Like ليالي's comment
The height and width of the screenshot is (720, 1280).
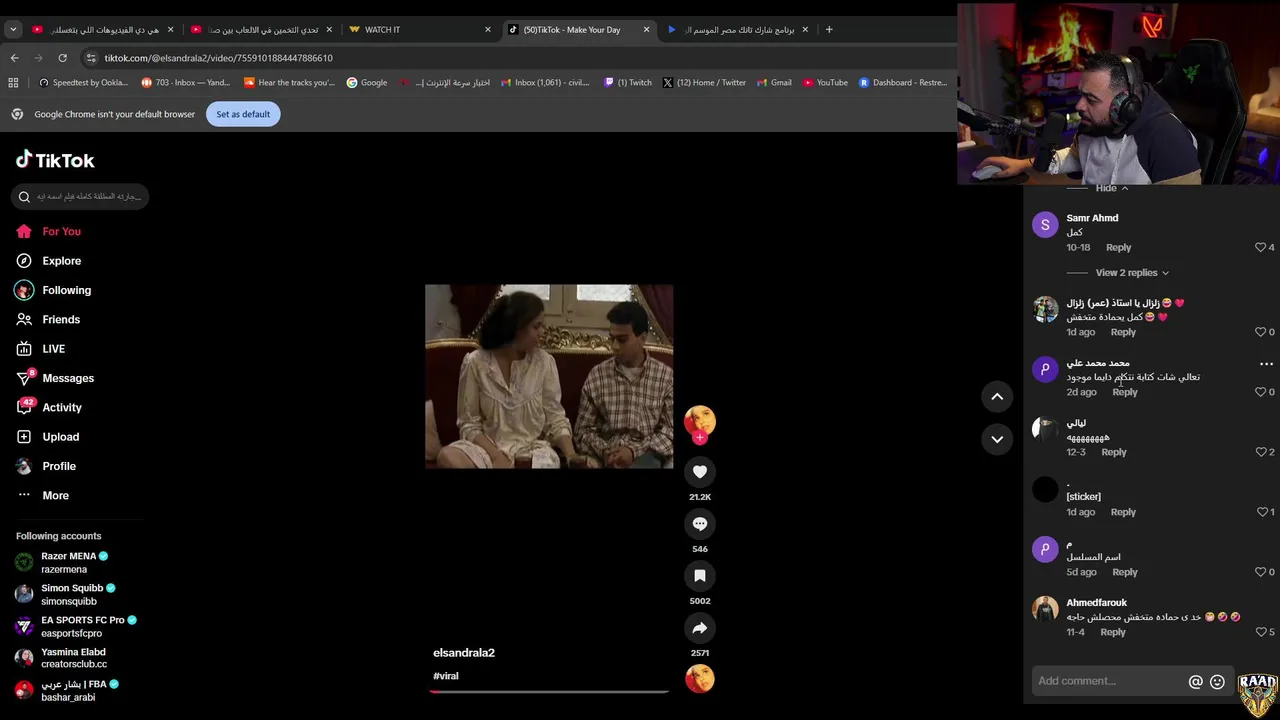point(1261,452)
